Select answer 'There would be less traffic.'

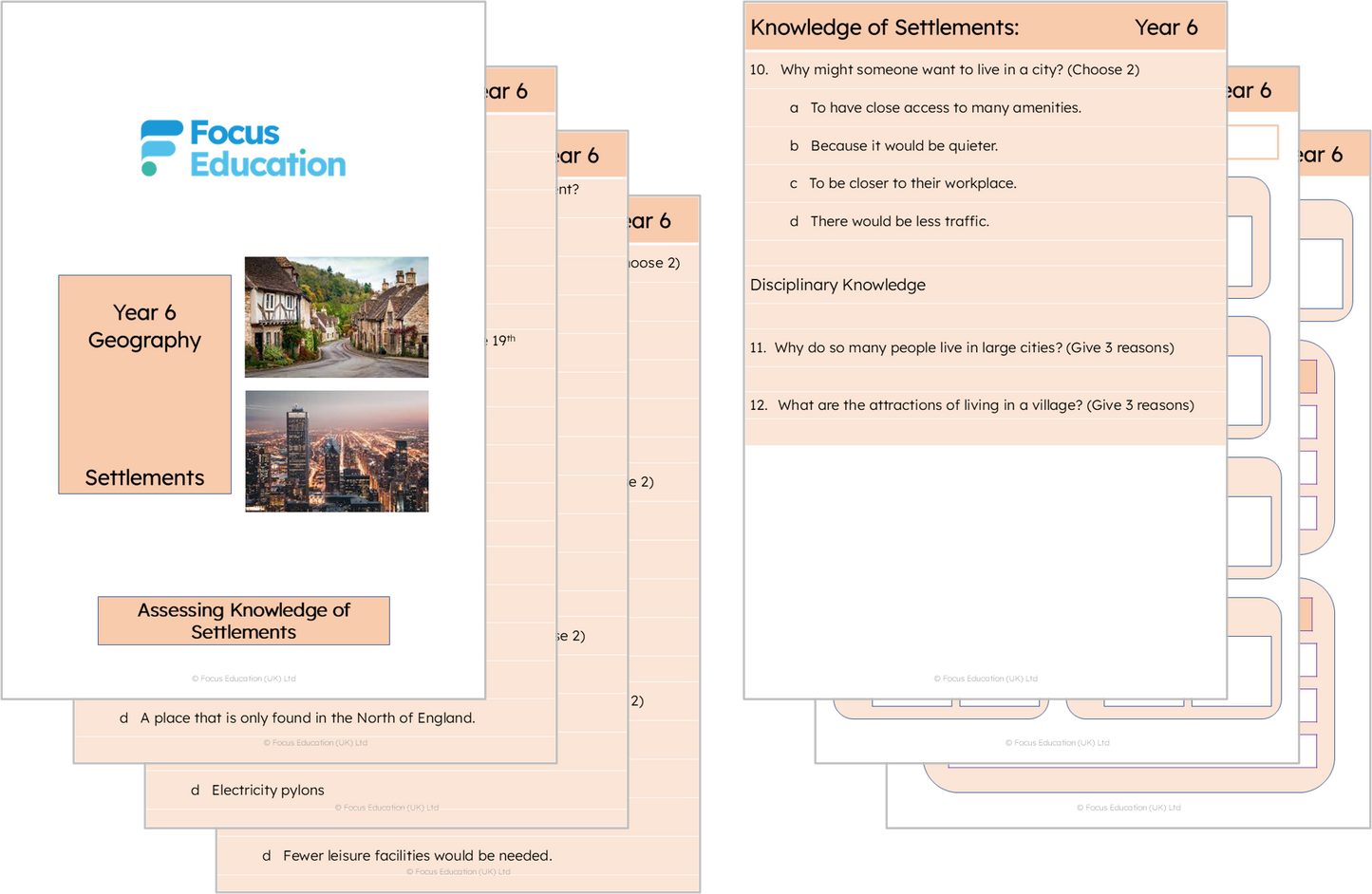coord(899,221)
